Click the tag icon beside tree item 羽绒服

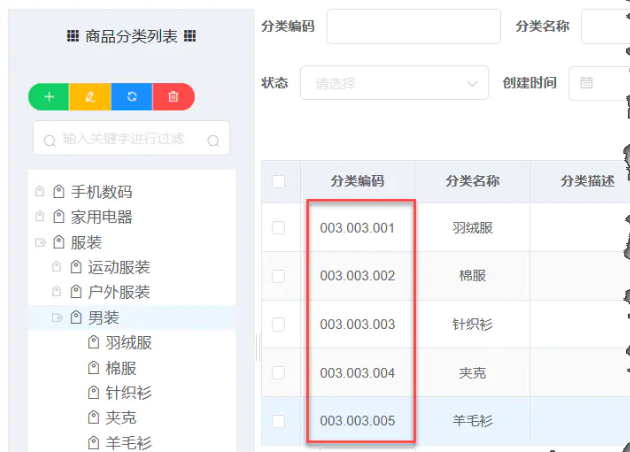(x=93, y=342)
